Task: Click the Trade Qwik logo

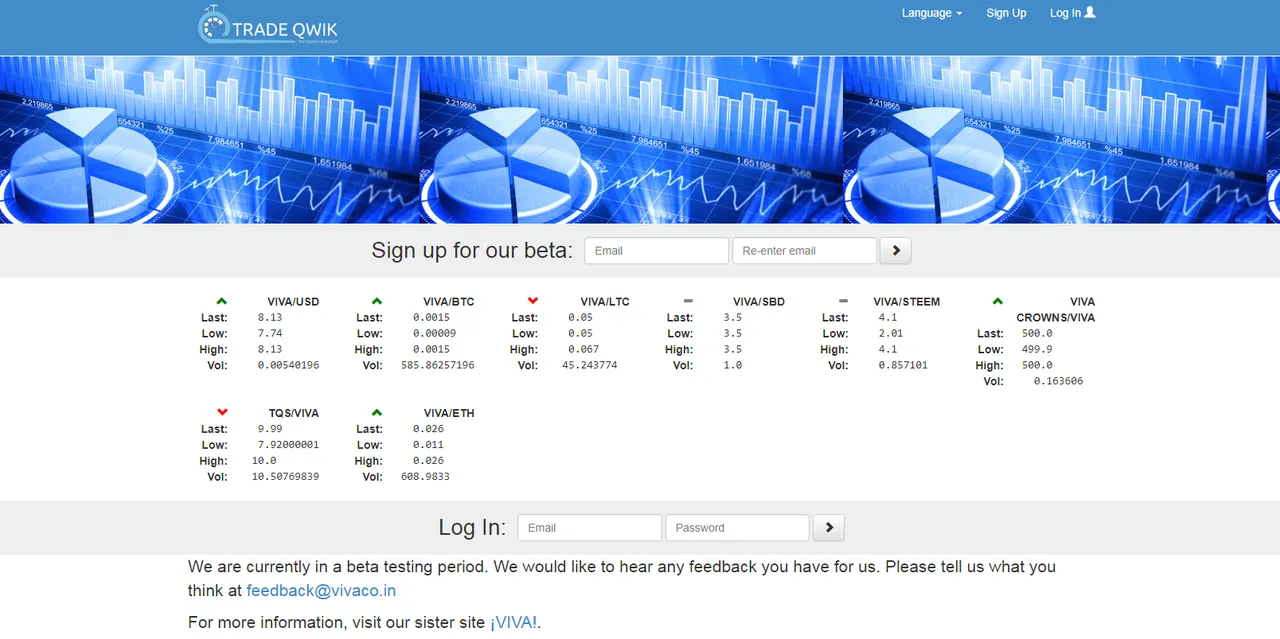Action: (x=268, y=27)
